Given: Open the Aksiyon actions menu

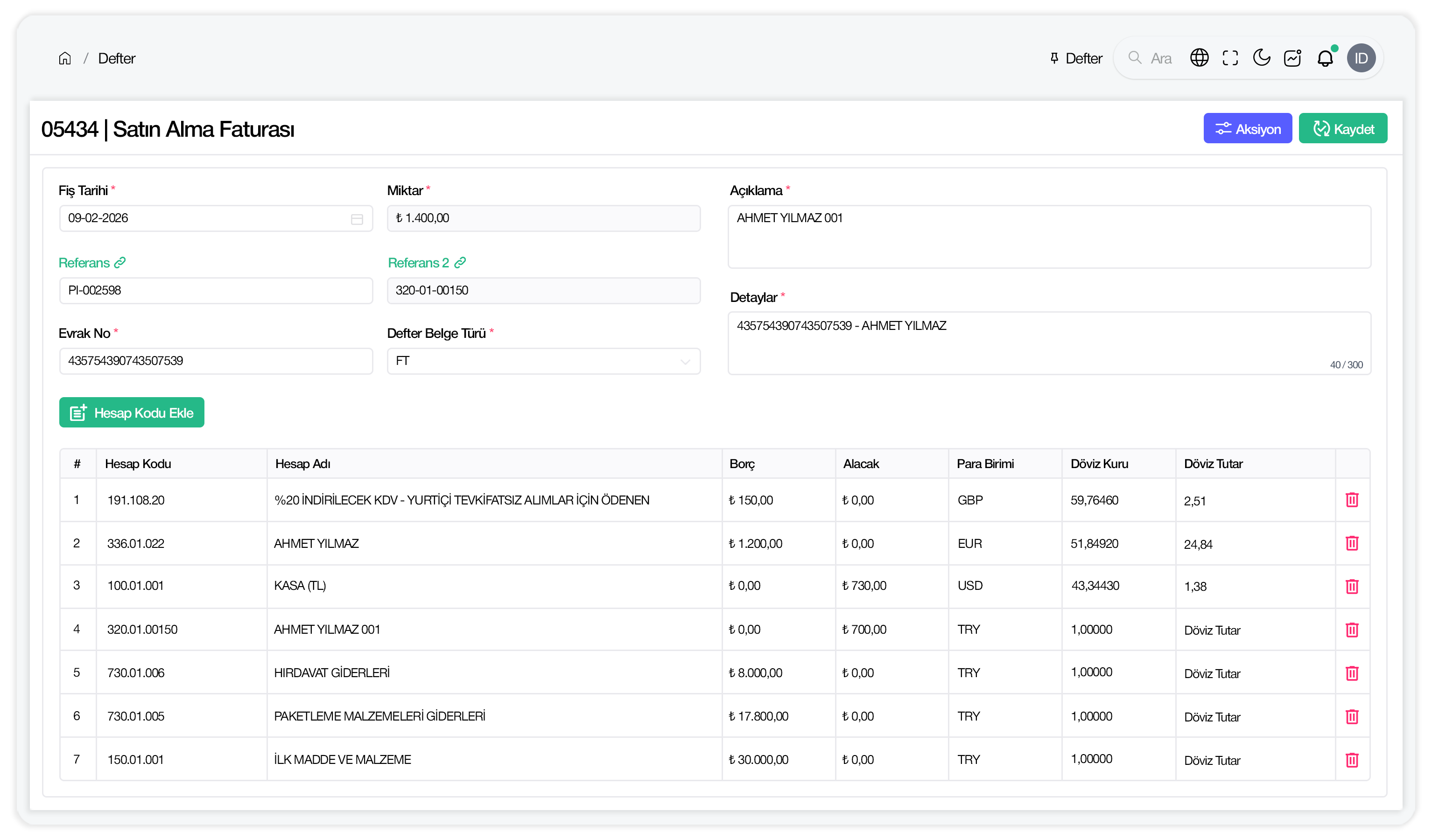Looking at the screenshot, I should pyautogui.click(x=1247, y=129).
